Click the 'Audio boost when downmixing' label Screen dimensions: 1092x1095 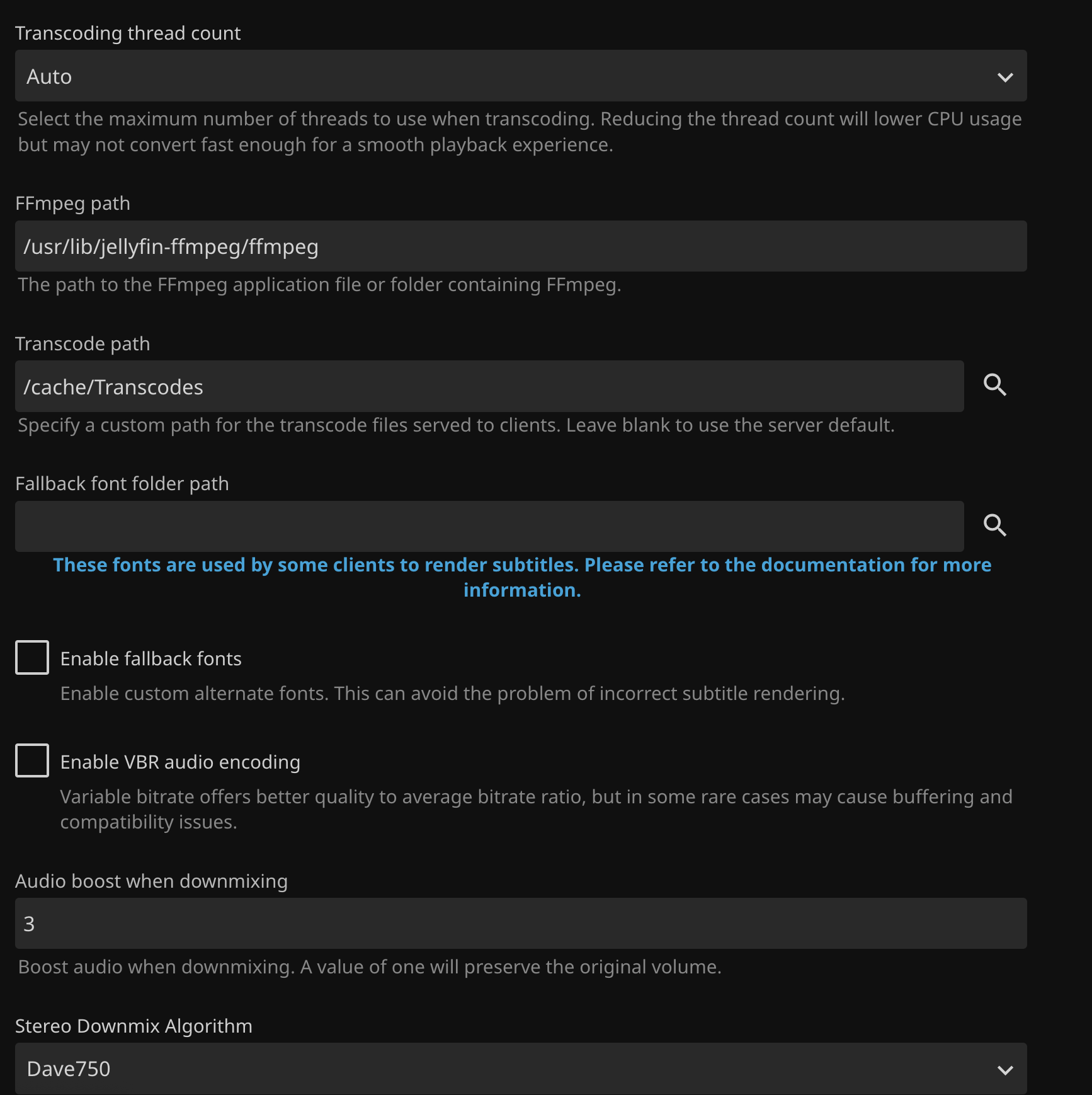pos(151,881)
